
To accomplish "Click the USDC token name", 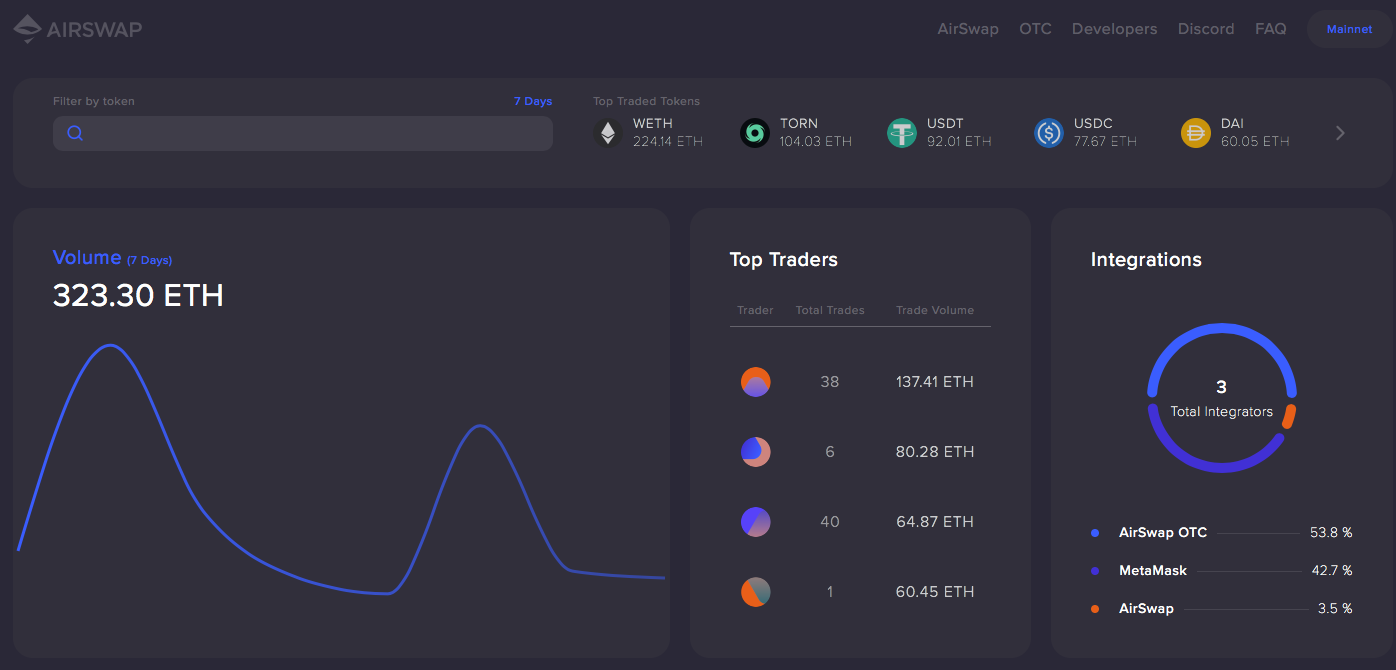I will pyautogui.click(x=1093, y=124).
